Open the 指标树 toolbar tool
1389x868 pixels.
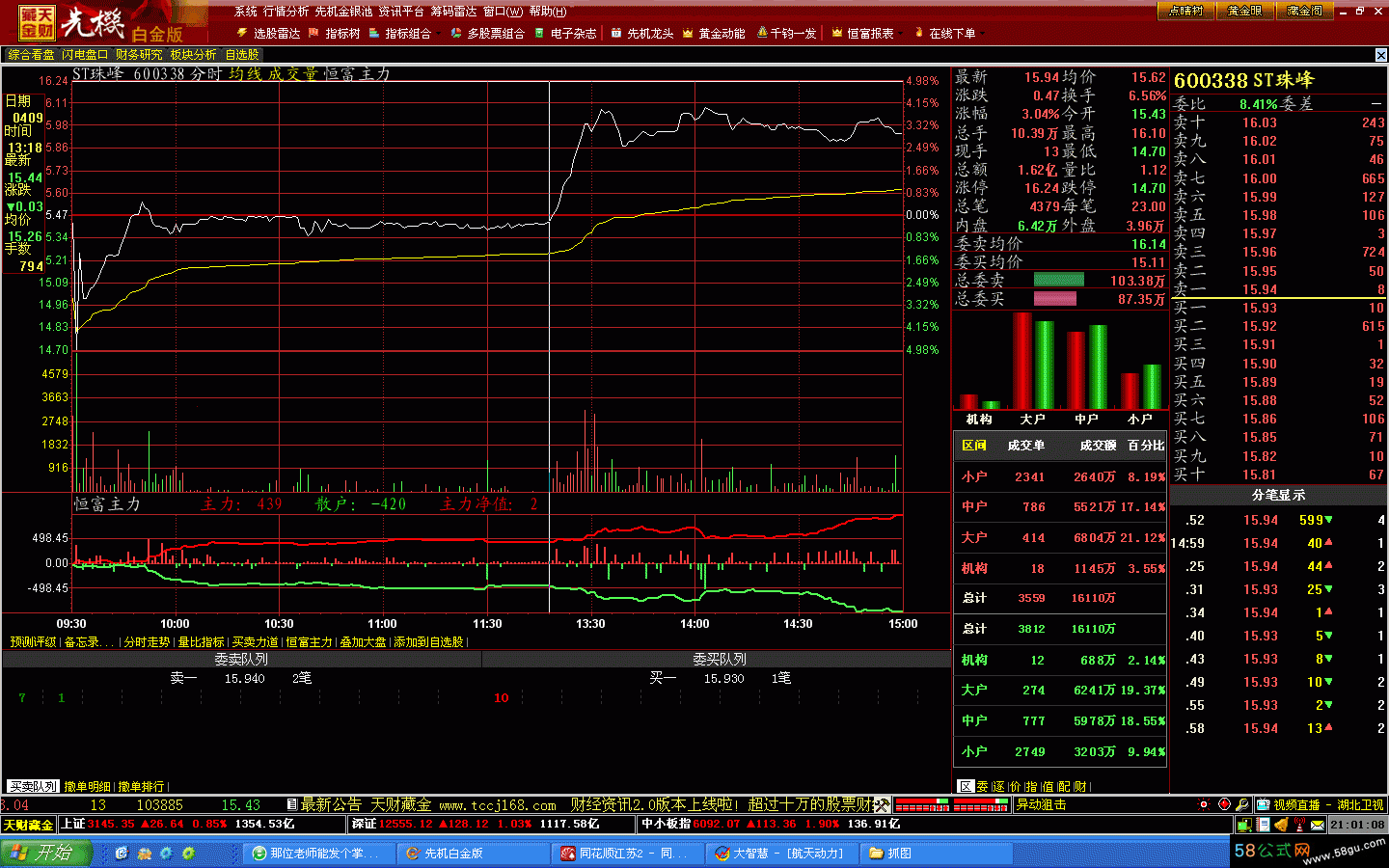coord(334,33)
